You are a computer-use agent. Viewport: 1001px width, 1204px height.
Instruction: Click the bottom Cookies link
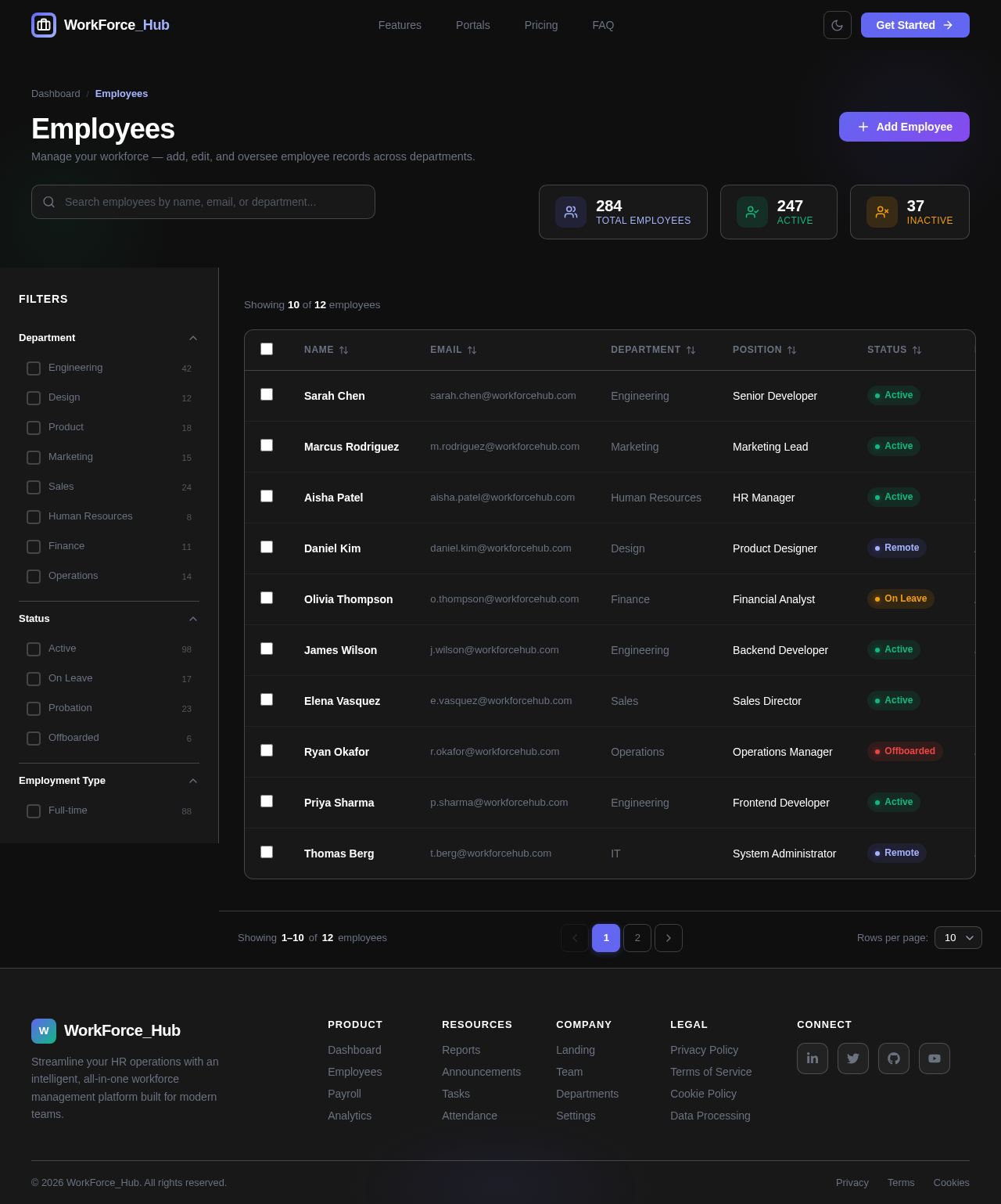coord(951,1183)
